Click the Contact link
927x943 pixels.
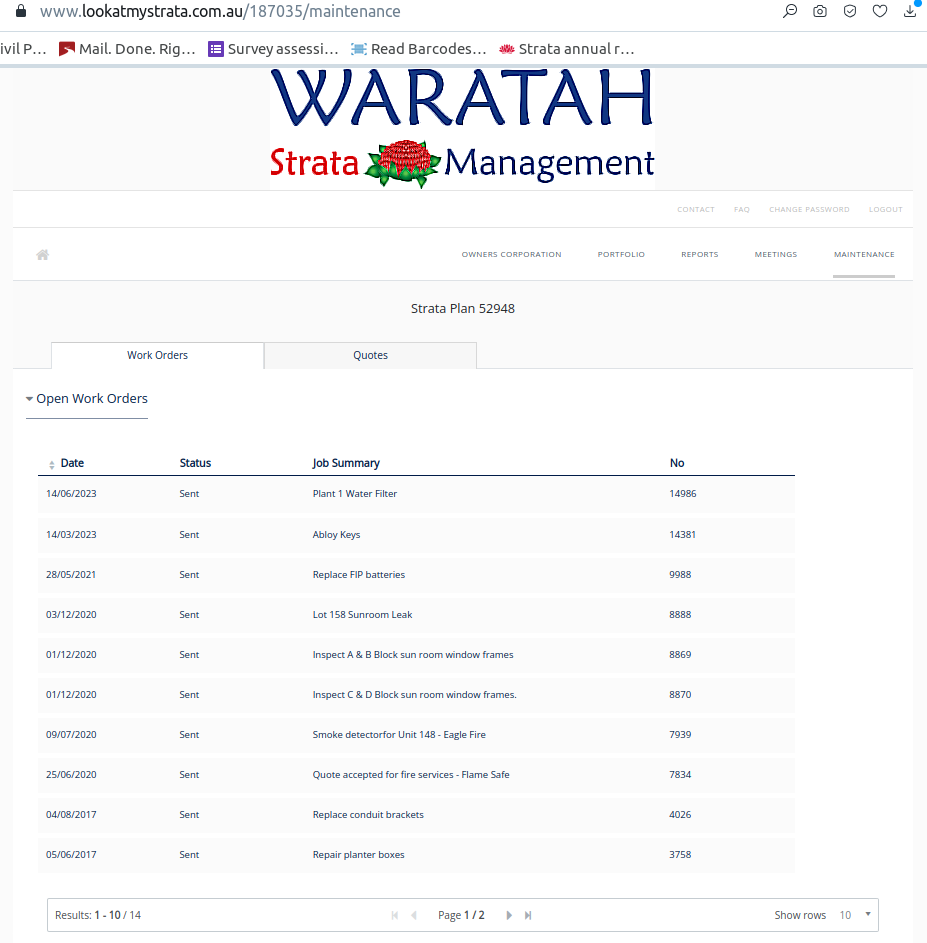point(696,209)
